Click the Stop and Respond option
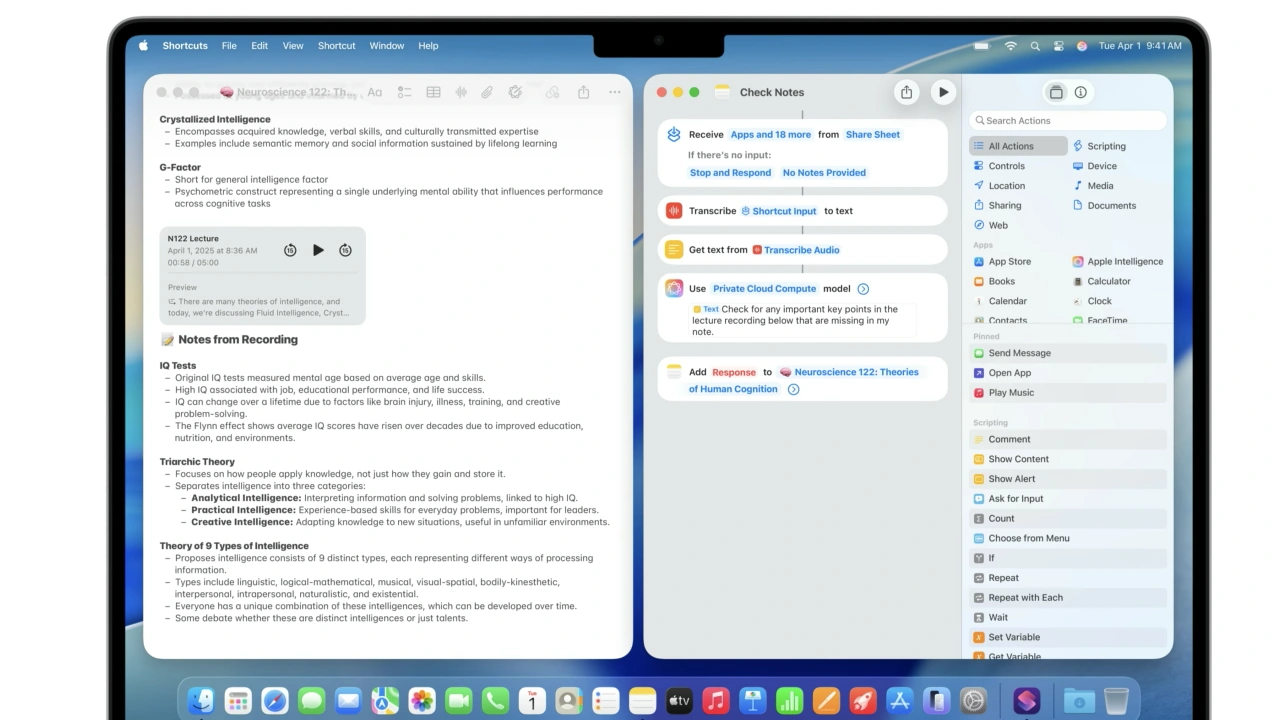Viewport: 1280px width, 720px height. pos(730,173)
